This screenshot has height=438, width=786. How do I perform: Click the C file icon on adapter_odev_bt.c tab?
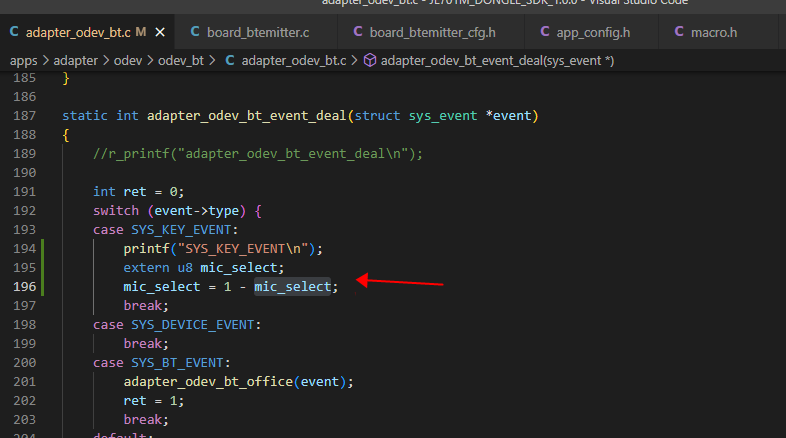point(14,32)
